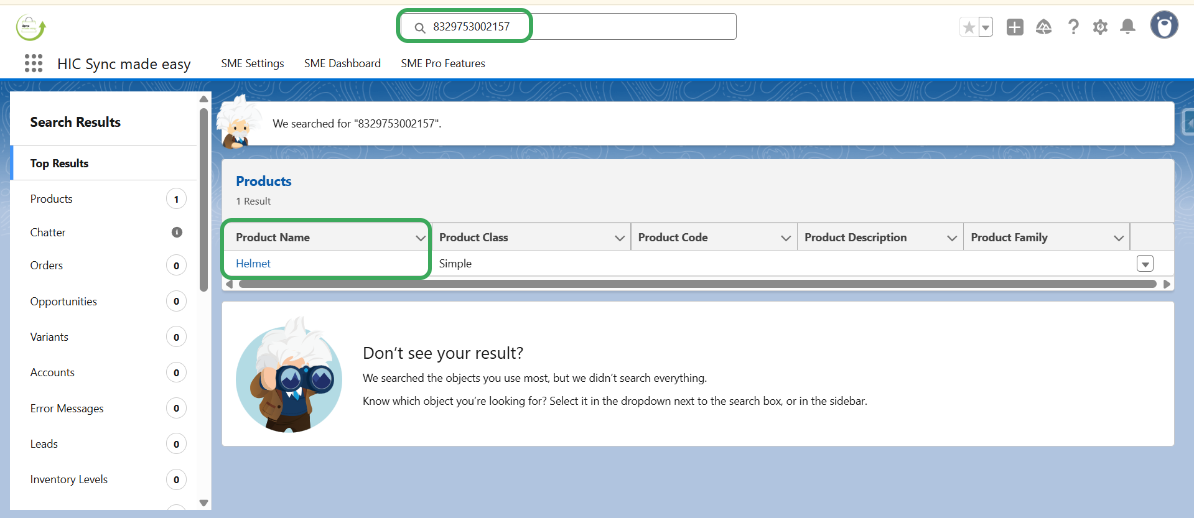Click the Products count badge 1
The height and width of the screenshot is (518, 1194).
[x=176, y=200]
